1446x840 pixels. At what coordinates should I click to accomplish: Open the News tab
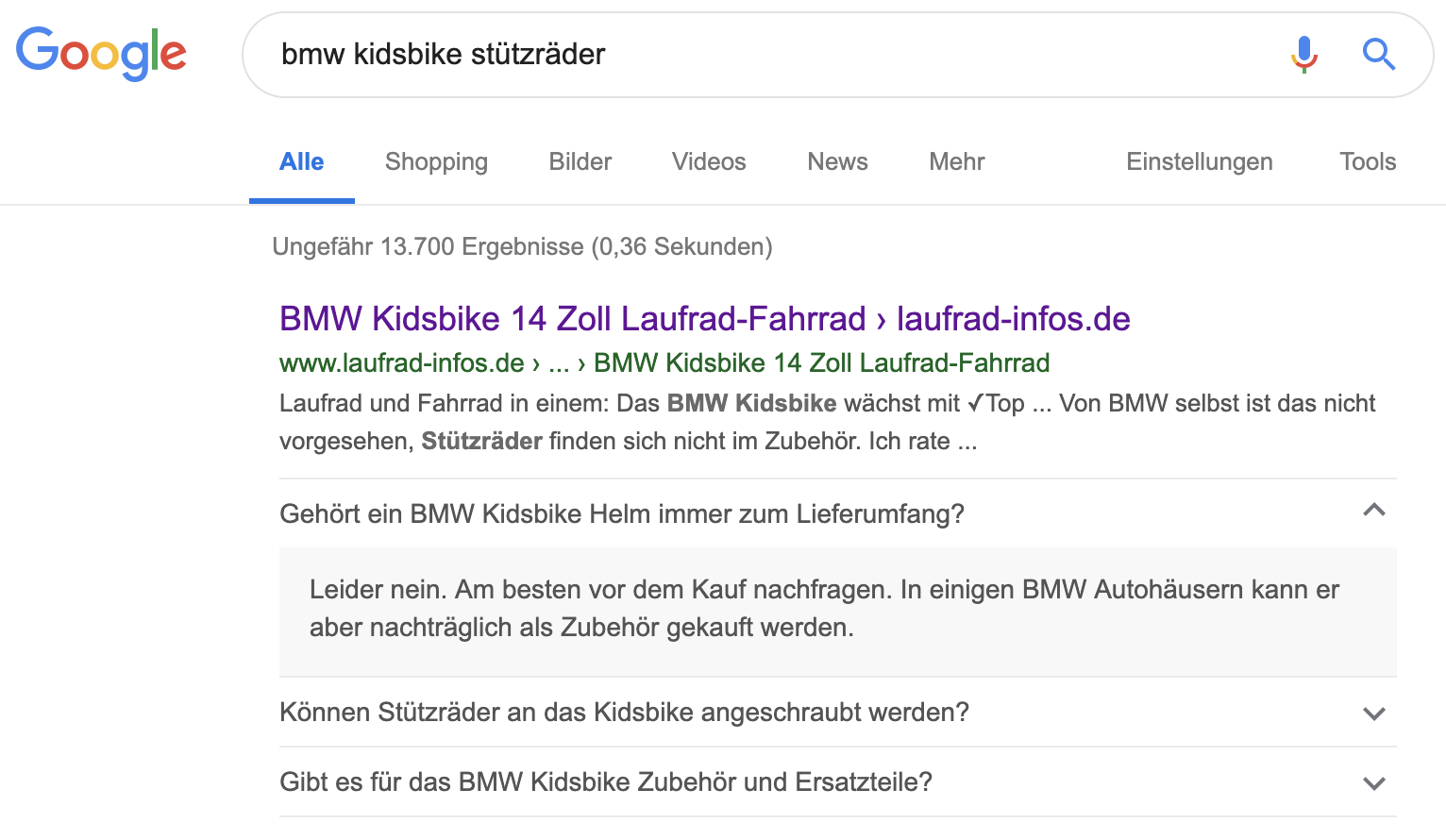(837, 161)
